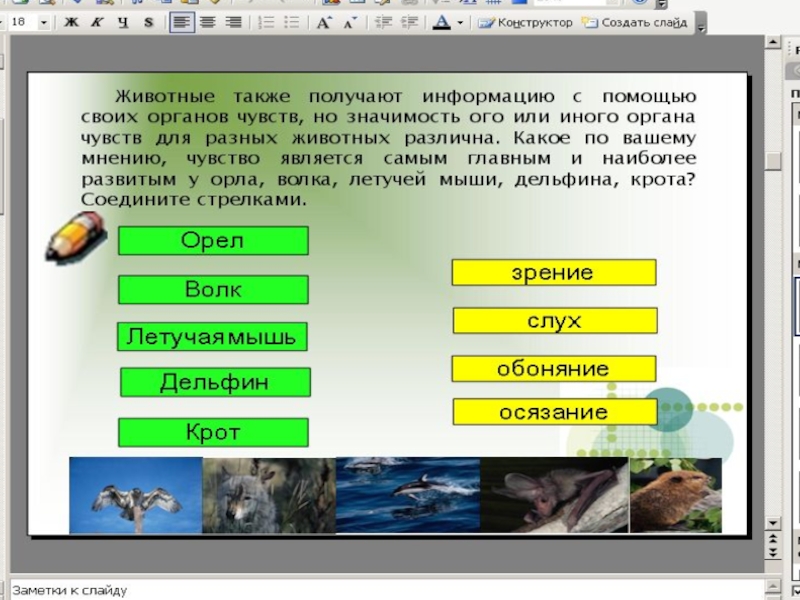Apply numbered list formatting

(x=266, y=22)
